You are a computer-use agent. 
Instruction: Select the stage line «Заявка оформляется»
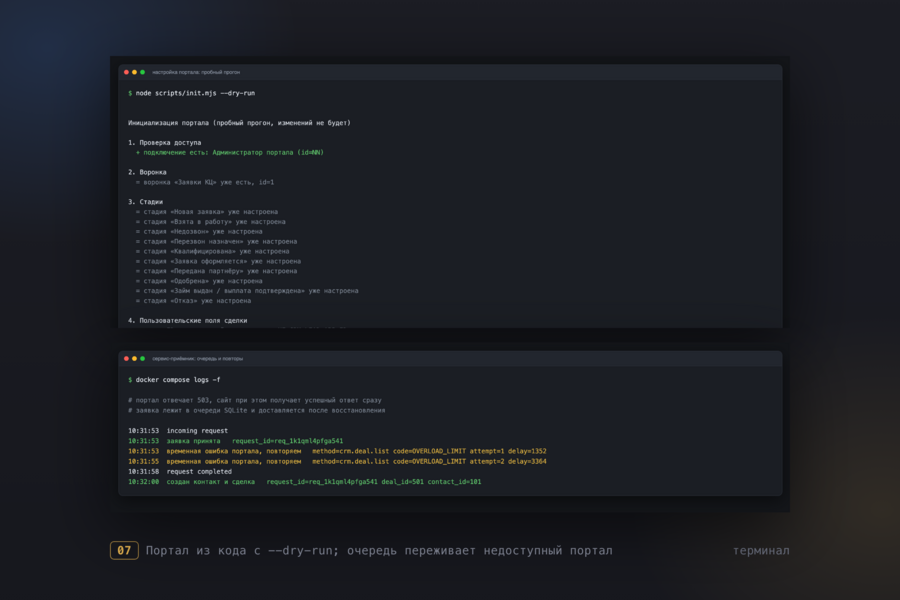click(218, 261)
